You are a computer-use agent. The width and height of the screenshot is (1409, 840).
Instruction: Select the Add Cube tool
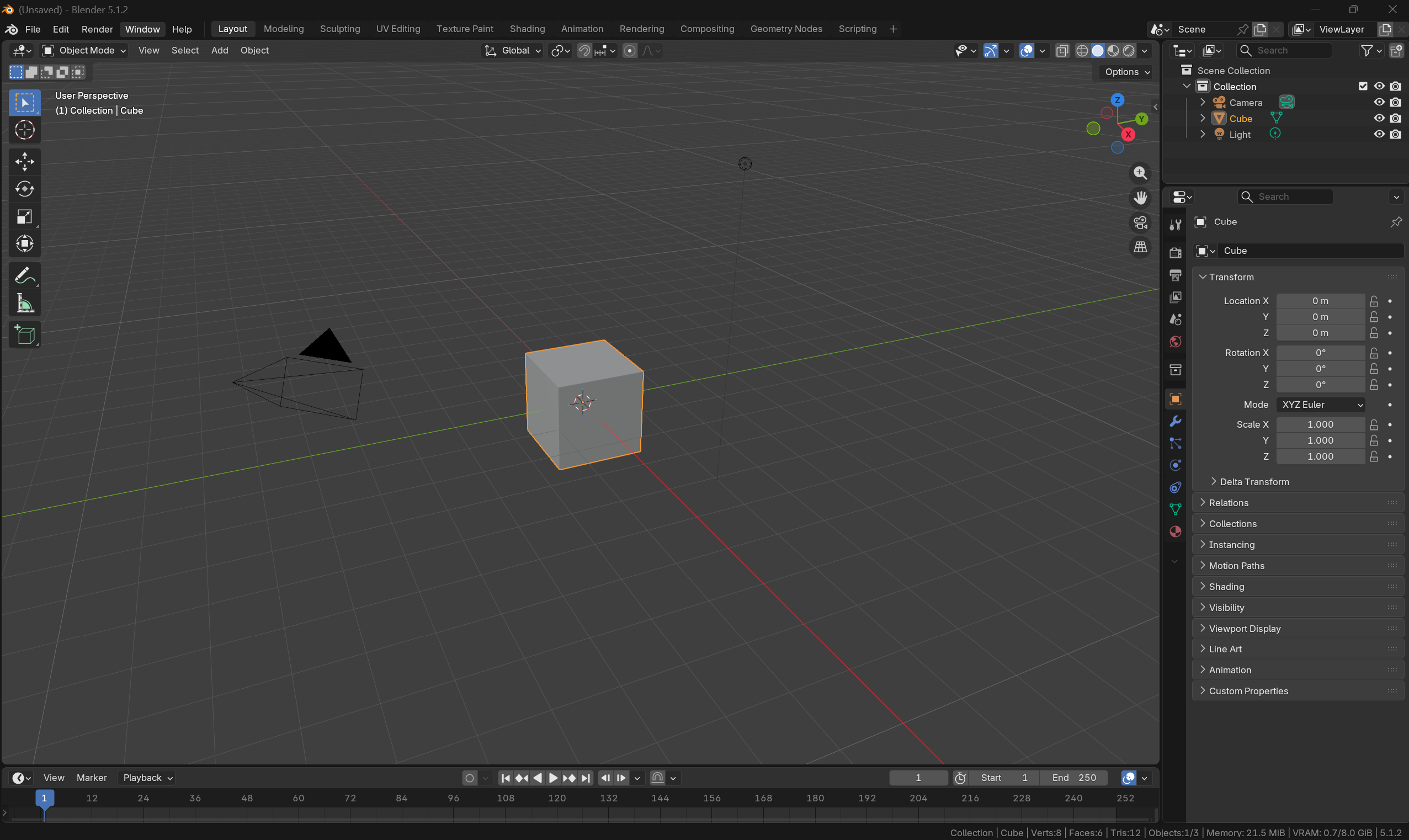click(x=24, y=335)
